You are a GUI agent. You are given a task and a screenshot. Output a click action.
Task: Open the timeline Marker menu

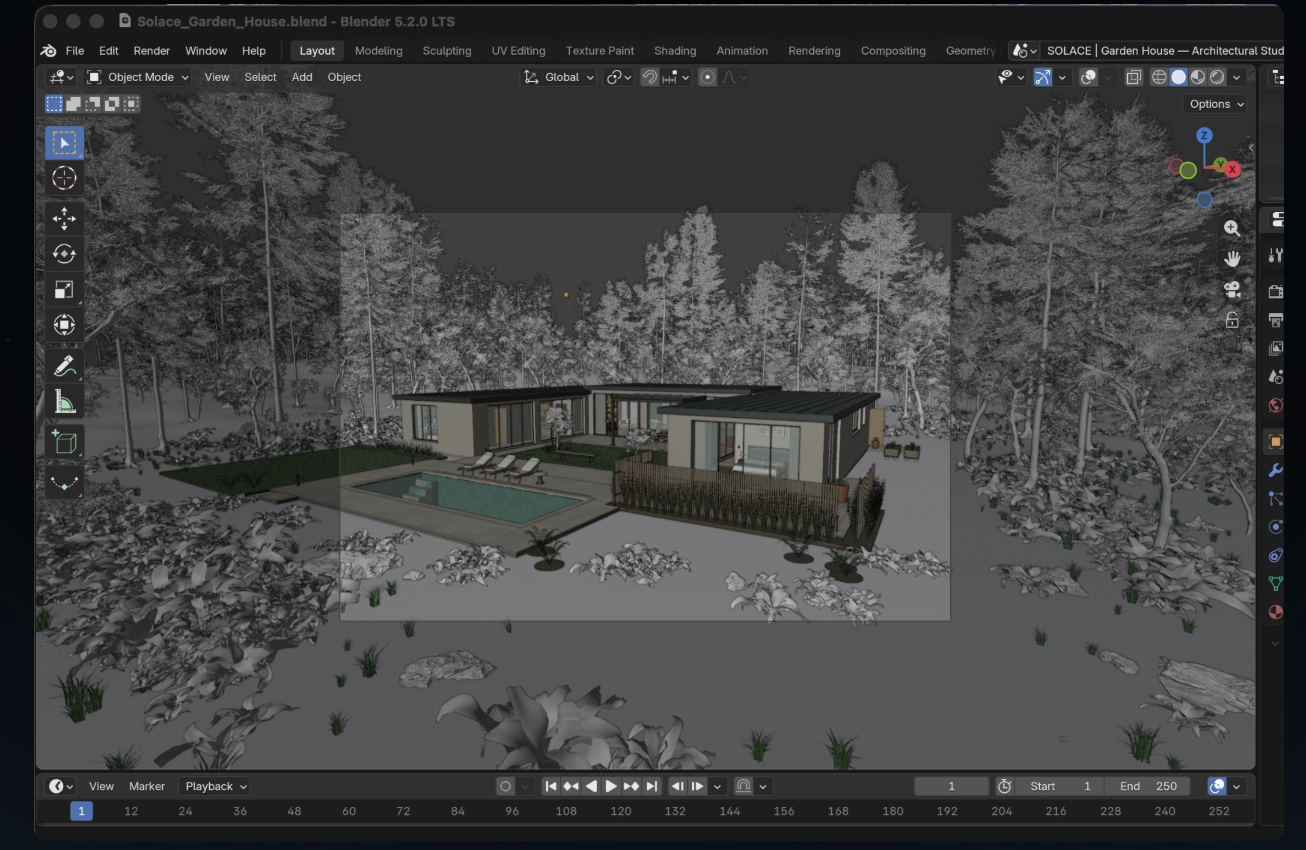147,786
